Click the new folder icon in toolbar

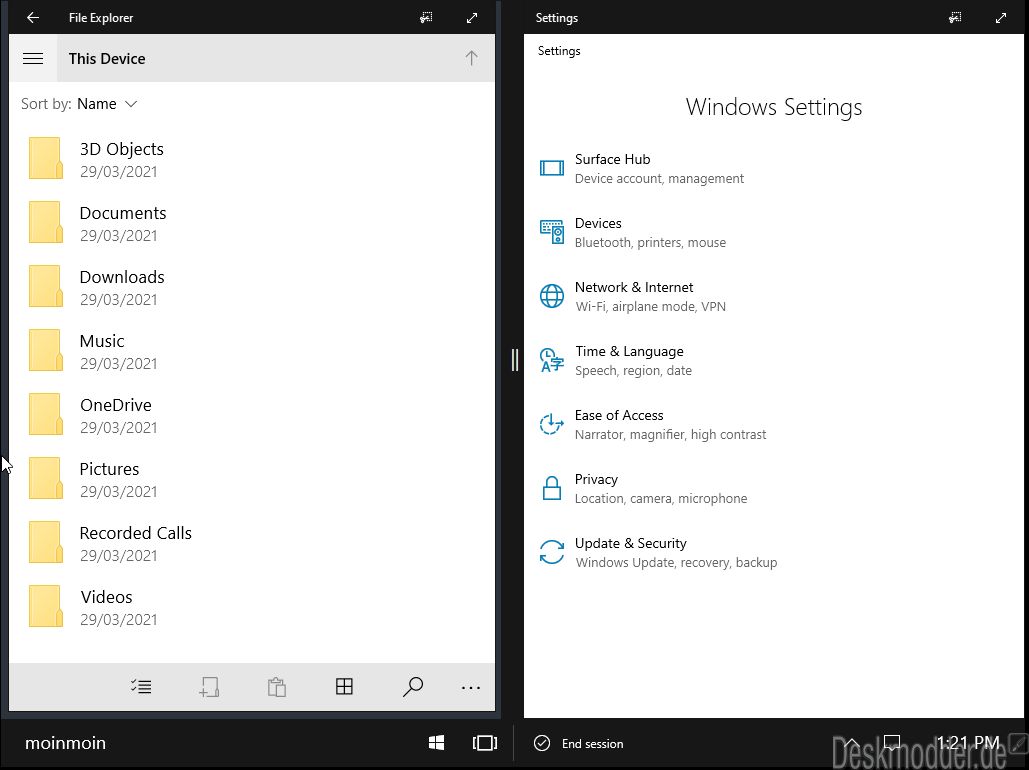209,687
